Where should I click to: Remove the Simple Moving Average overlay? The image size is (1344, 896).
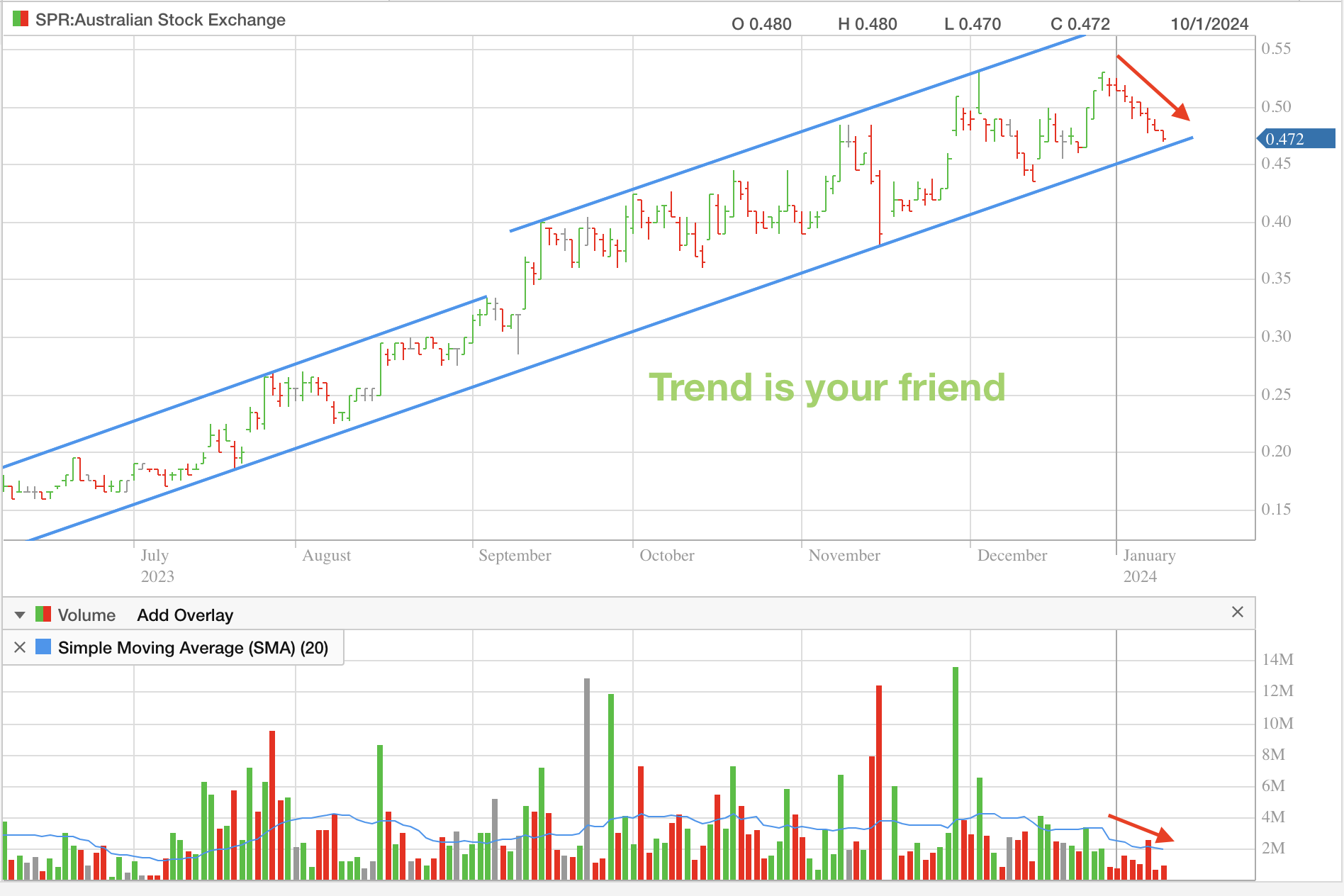pyautogui.click(x=20, y=647)
